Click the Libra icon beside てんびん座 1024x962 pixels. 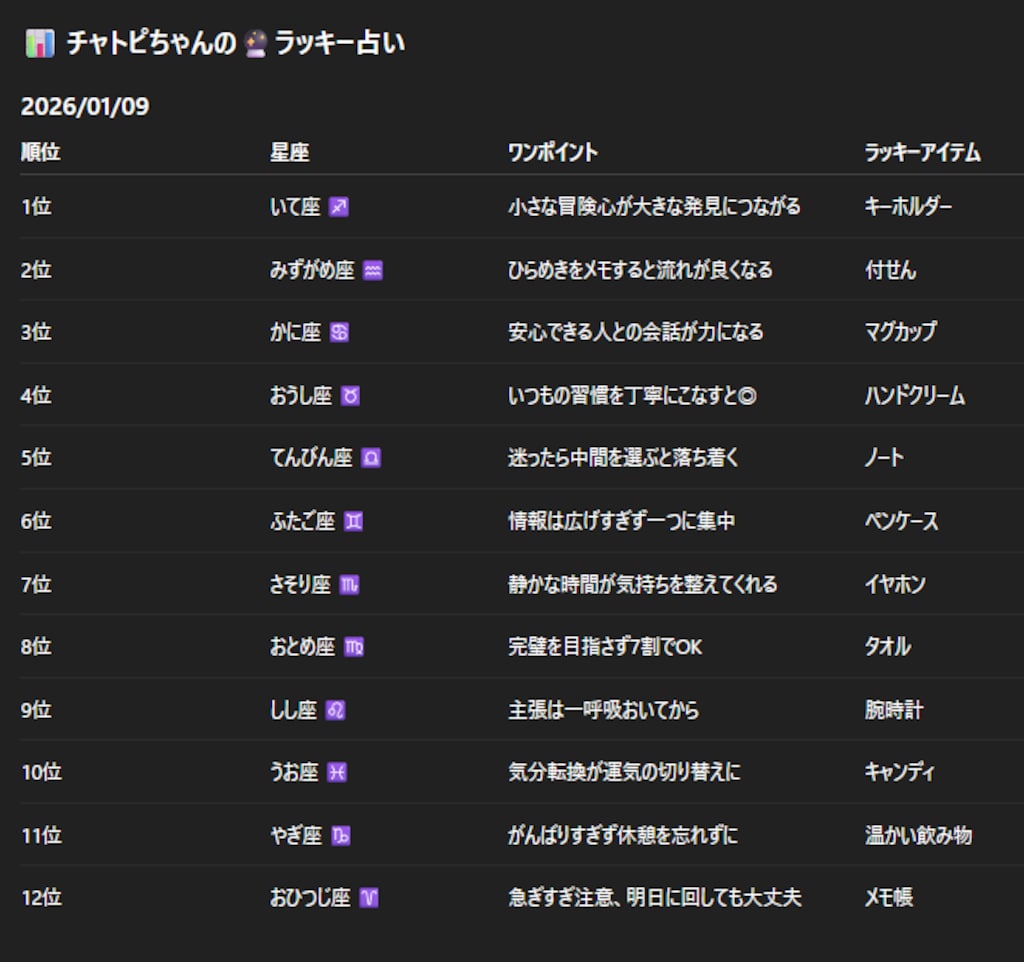click(371, 458)
